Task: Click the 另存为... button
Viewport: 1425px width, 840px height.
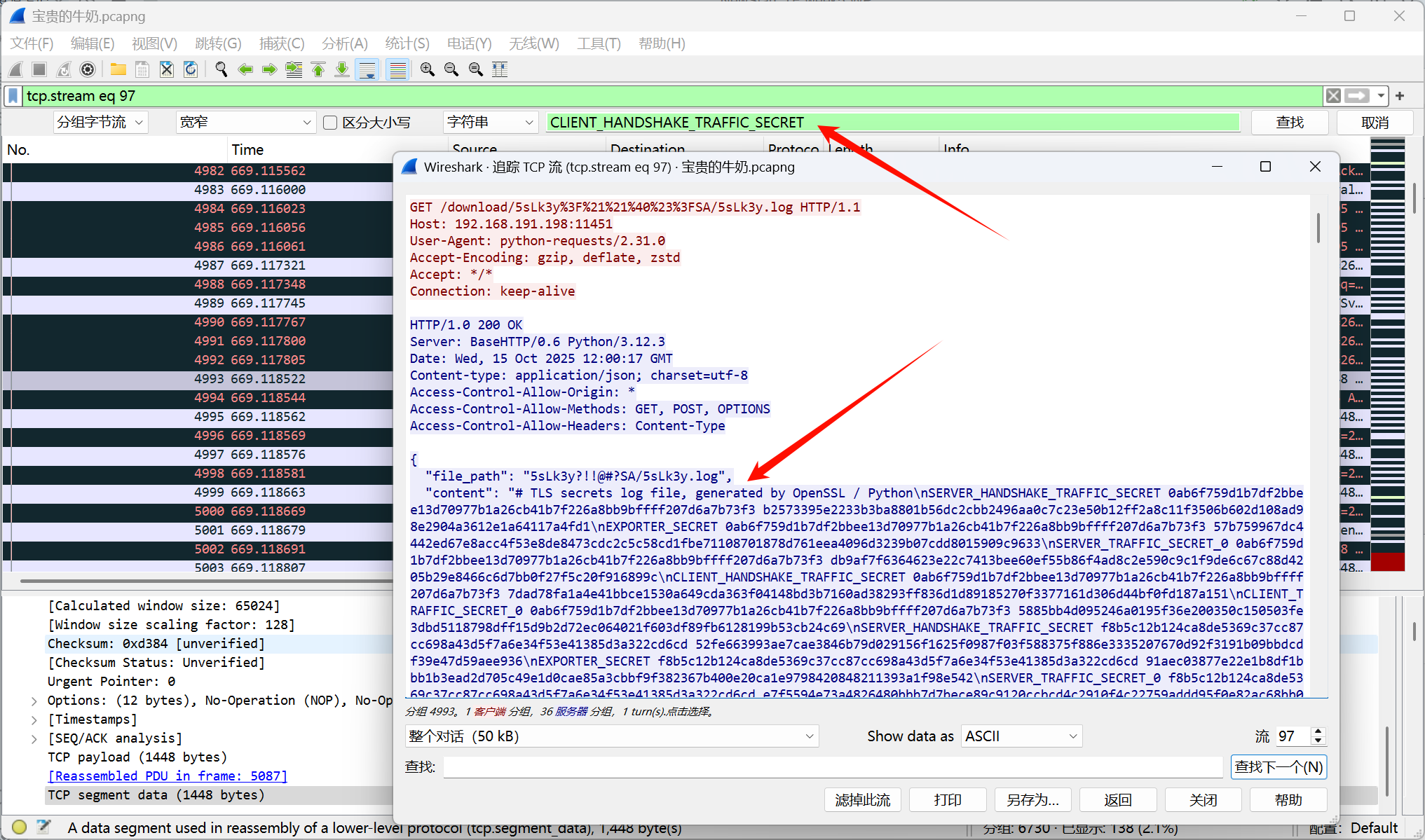Action: (1032, 800)
